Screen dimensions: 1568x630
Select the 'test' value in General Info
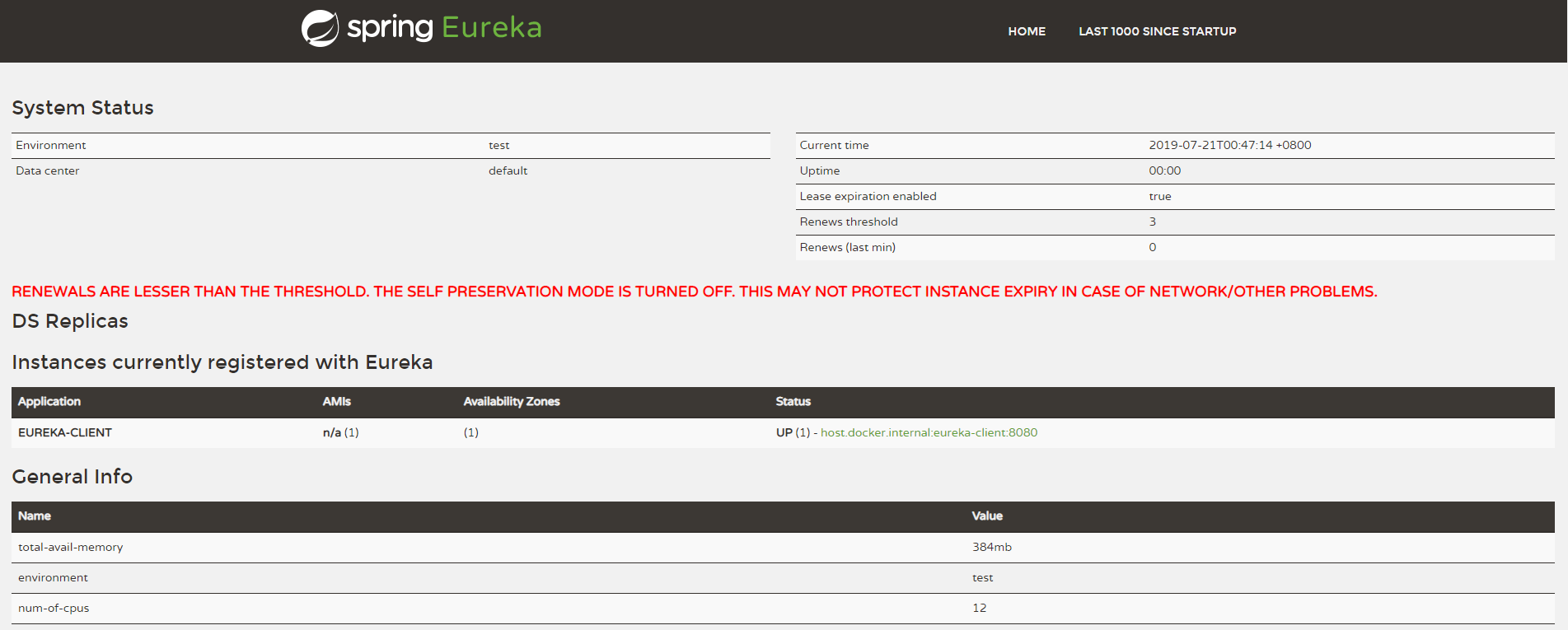click(x=983, y=577)
